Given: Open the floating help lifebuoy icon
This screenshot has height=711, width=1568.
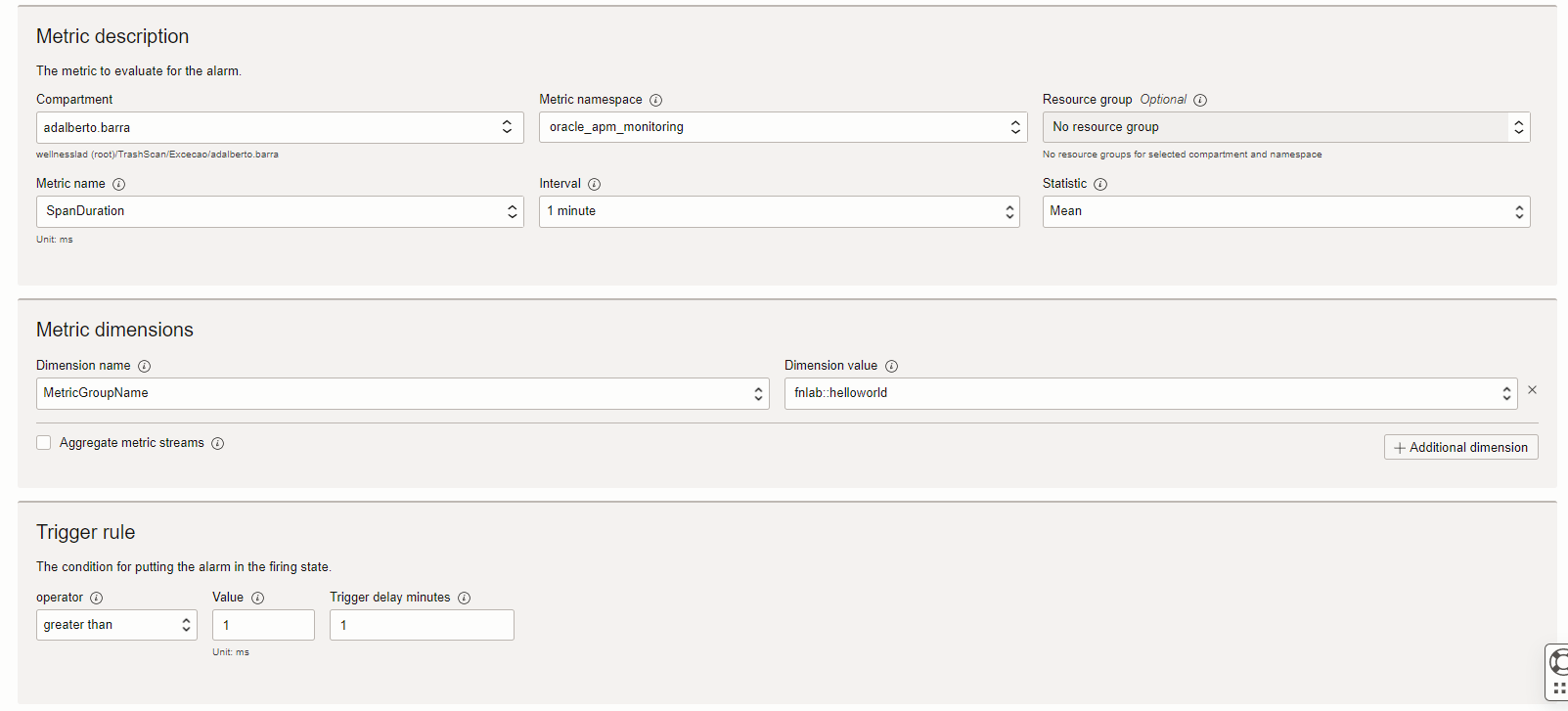Looking at the screenshot, I should (1557, 662).
